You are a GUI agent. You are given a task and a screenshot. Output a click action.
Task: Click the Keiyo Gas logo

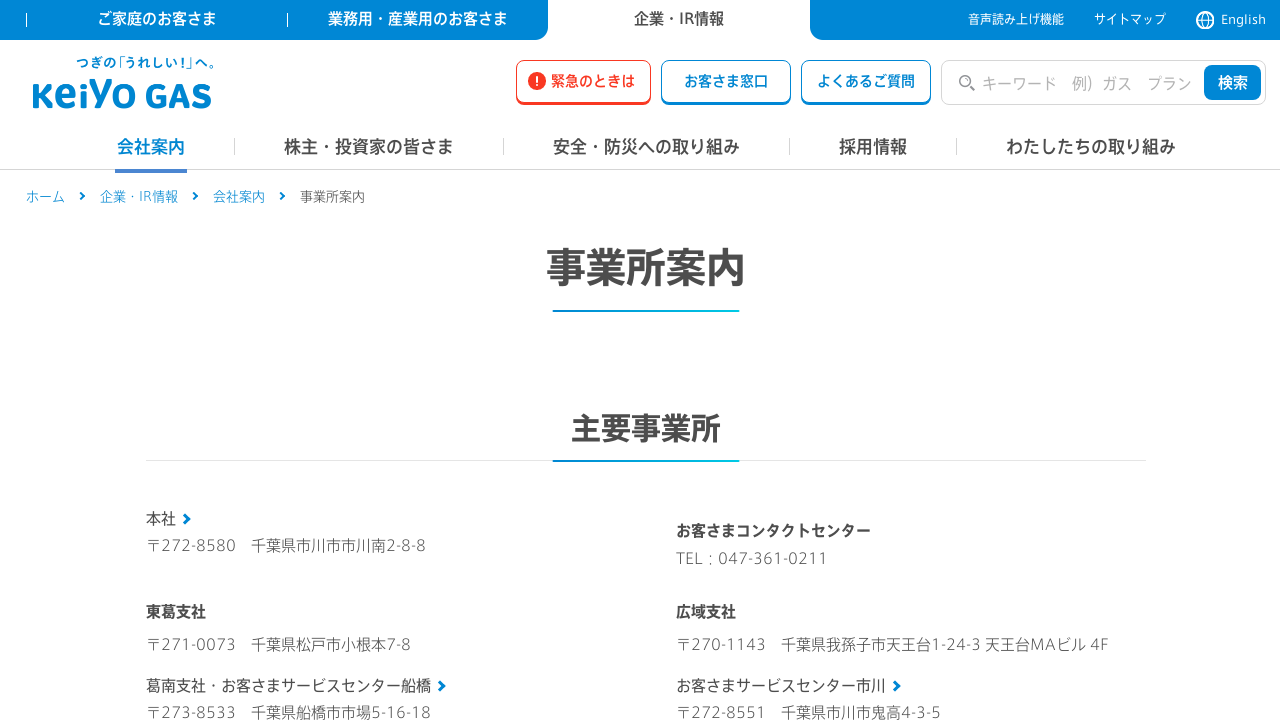(x=123, y=84)
